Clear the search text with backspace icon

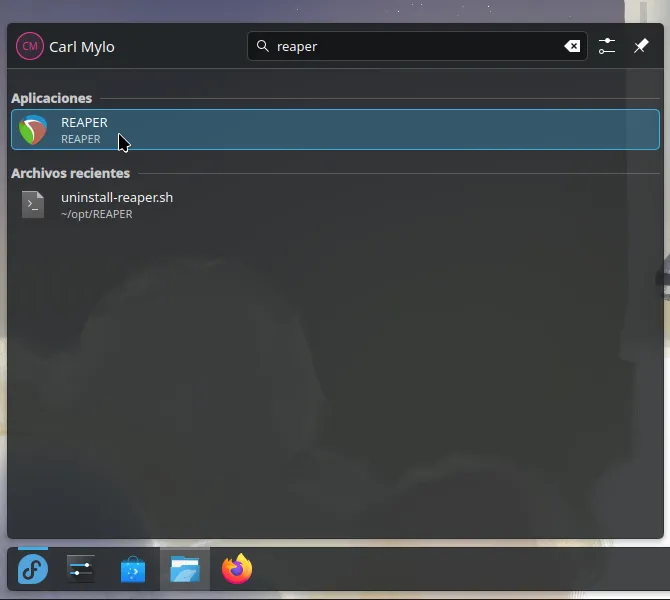pos(572,46)
